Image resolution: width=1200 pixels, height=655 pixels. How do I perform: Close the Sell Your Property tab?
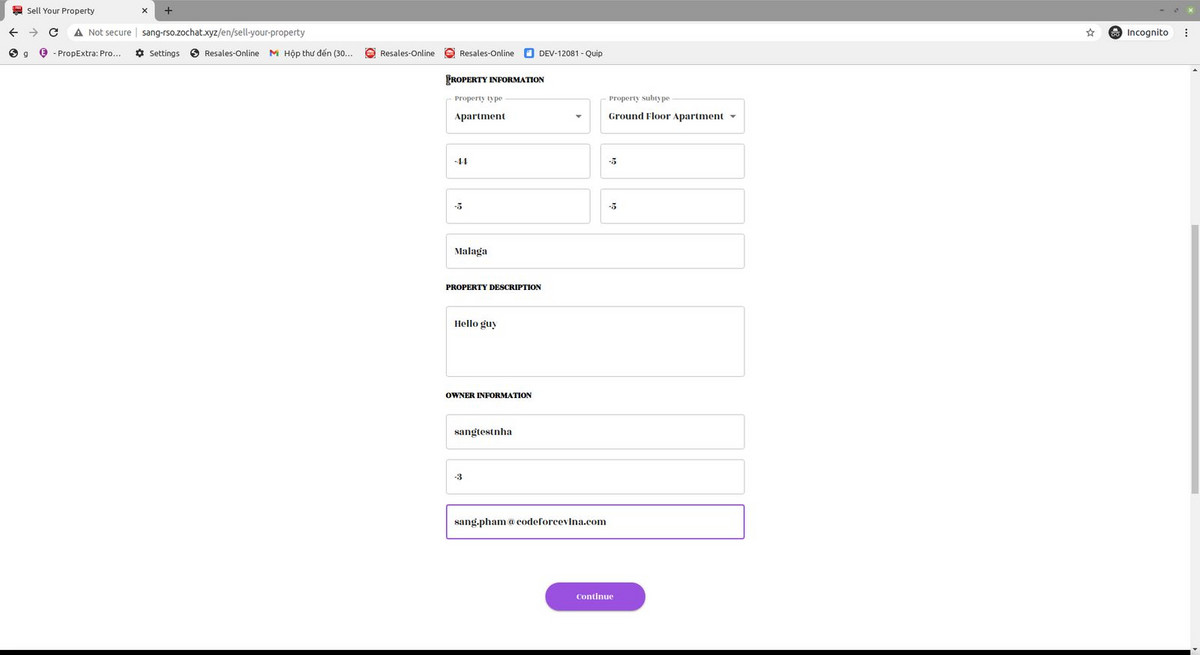(x=146, y=10)
